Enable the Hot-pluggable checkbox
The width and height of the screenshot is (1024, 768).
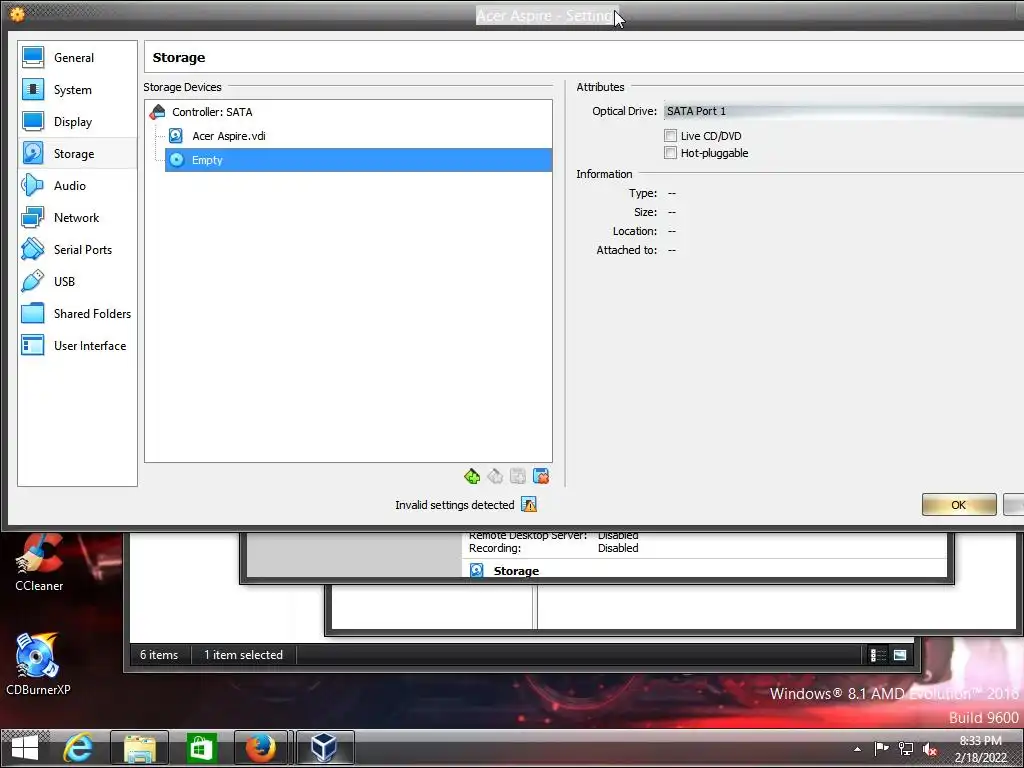[670, 153]
